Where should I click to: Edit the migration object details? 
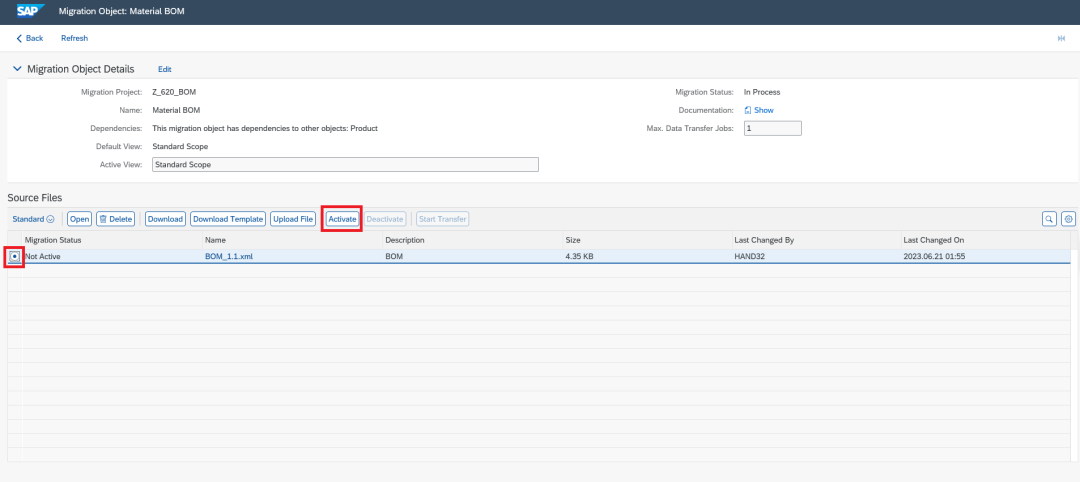click(165, 70)
